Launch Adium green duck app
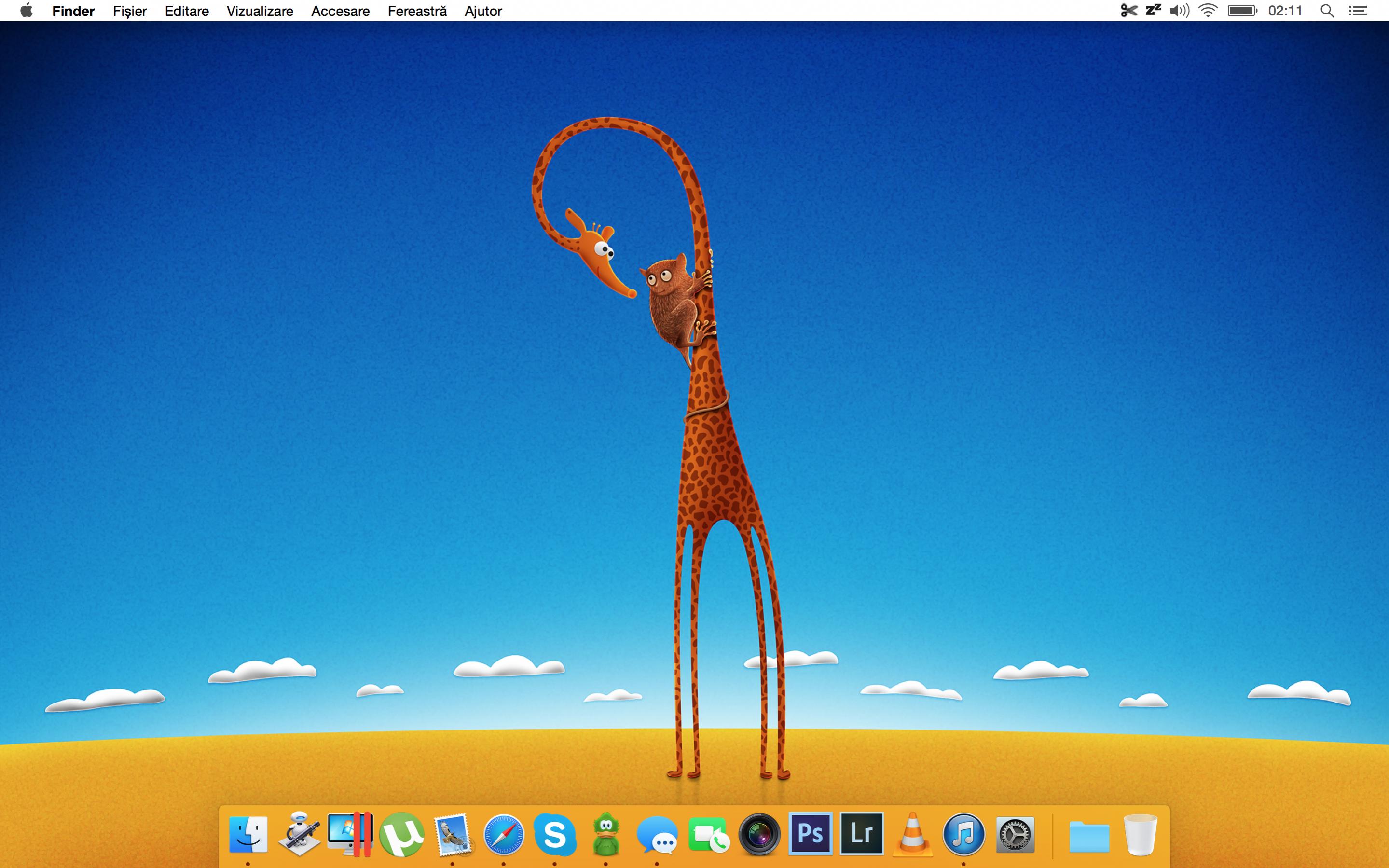The height and width of the screenshot is (868, 1389). coord(605,834)
